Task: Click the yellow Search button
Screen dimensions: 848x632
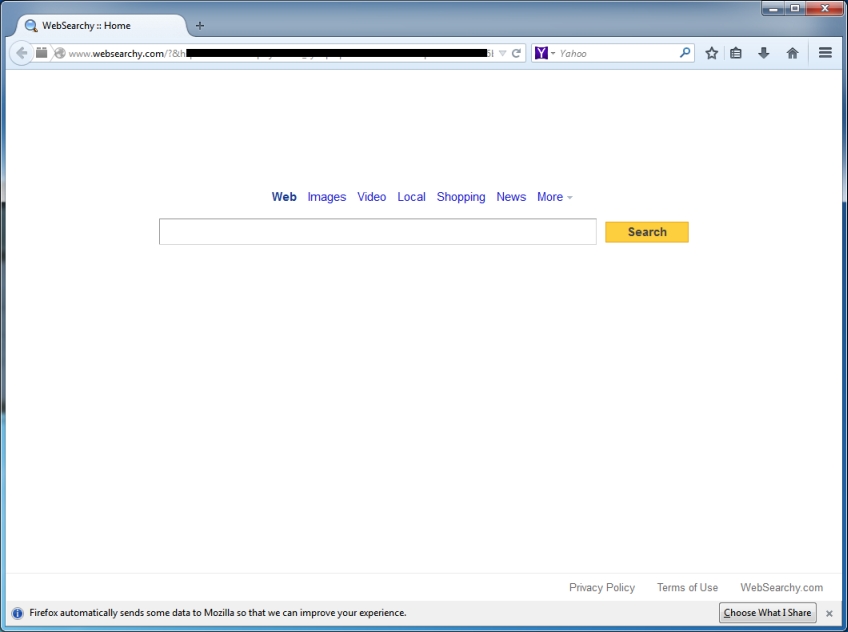Action: click(x=647, y=232)
